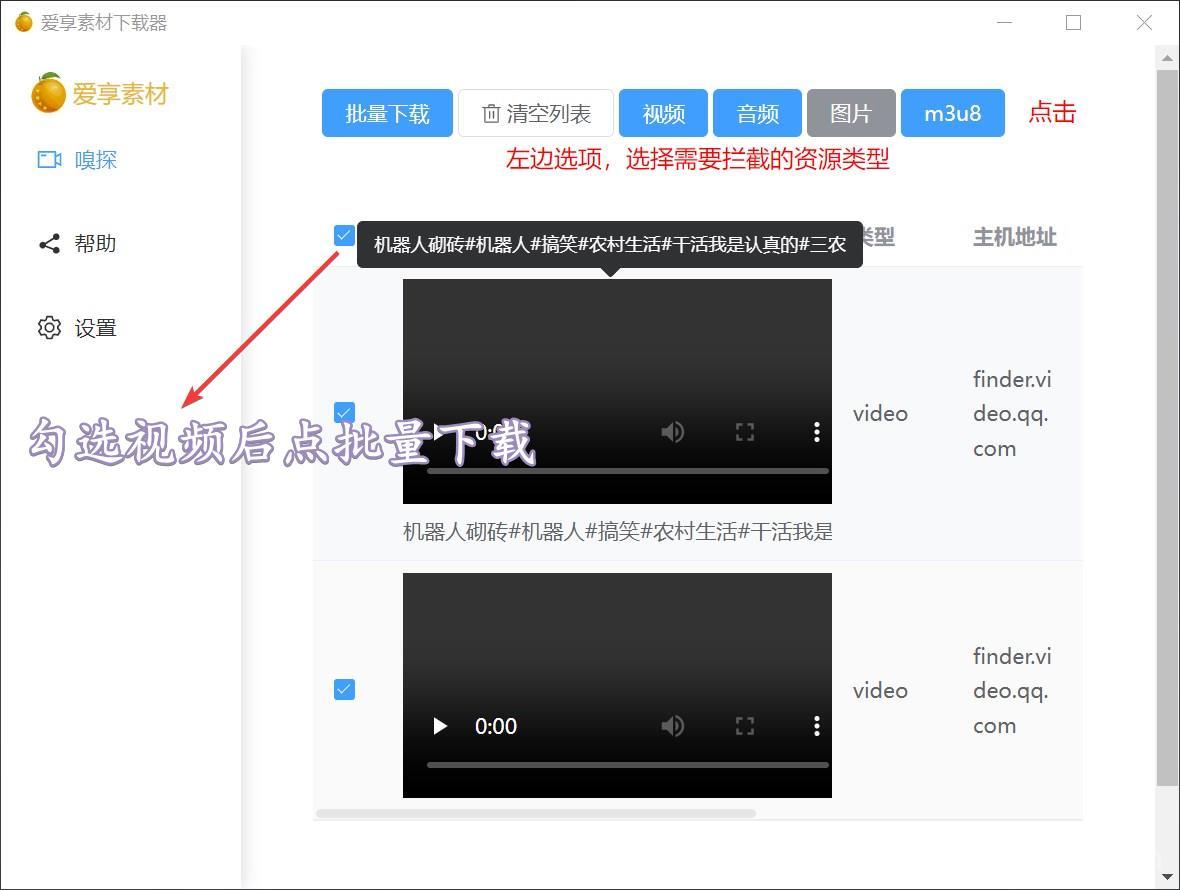Image resolution: width=1180 pixels, height=890 pixels.
Task: Click the horizontal scrollbar under the table
Action: [x=536, y=813]
